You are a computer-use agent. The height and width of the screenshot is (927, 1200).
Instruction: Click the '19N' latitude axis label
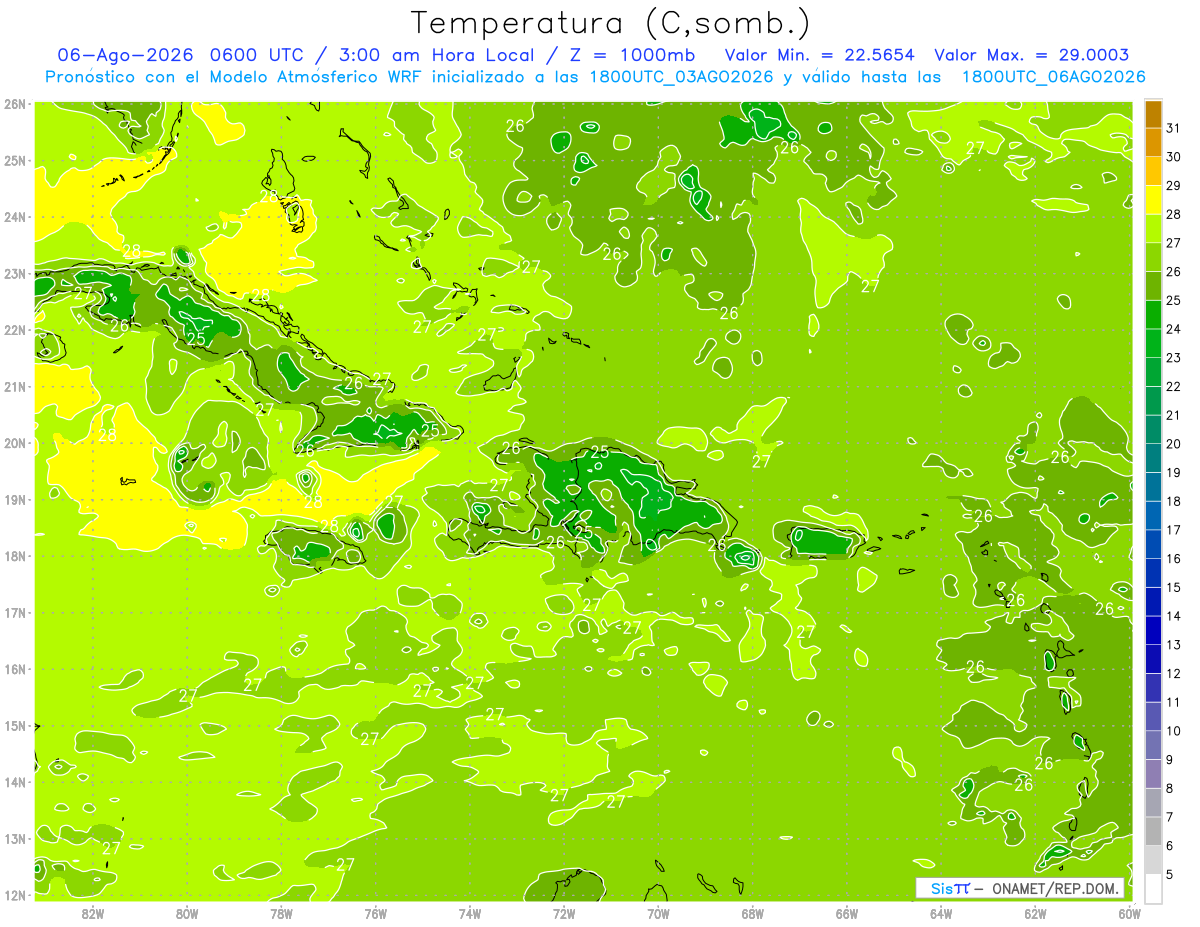pyautogui.click(x=15, y=500)
